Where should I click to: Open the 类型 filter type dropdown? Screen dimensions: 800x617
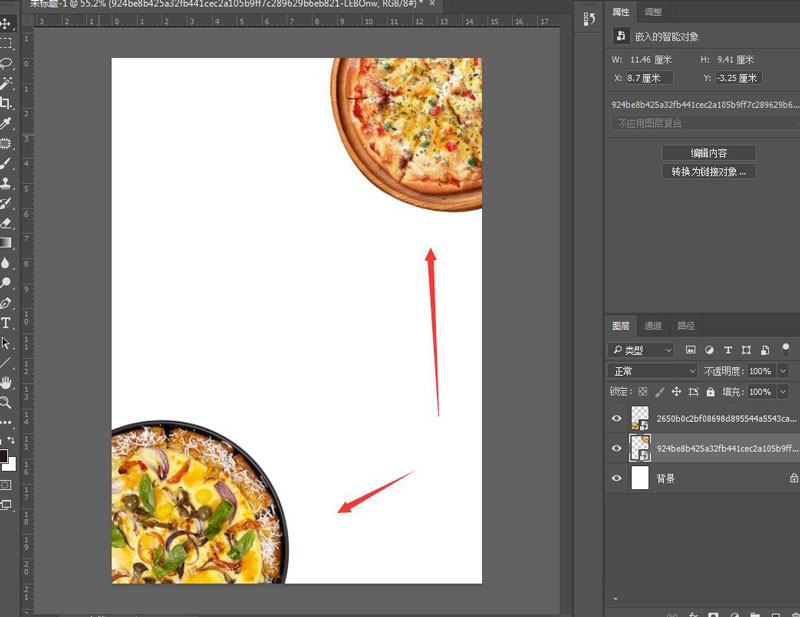point(641,350)
